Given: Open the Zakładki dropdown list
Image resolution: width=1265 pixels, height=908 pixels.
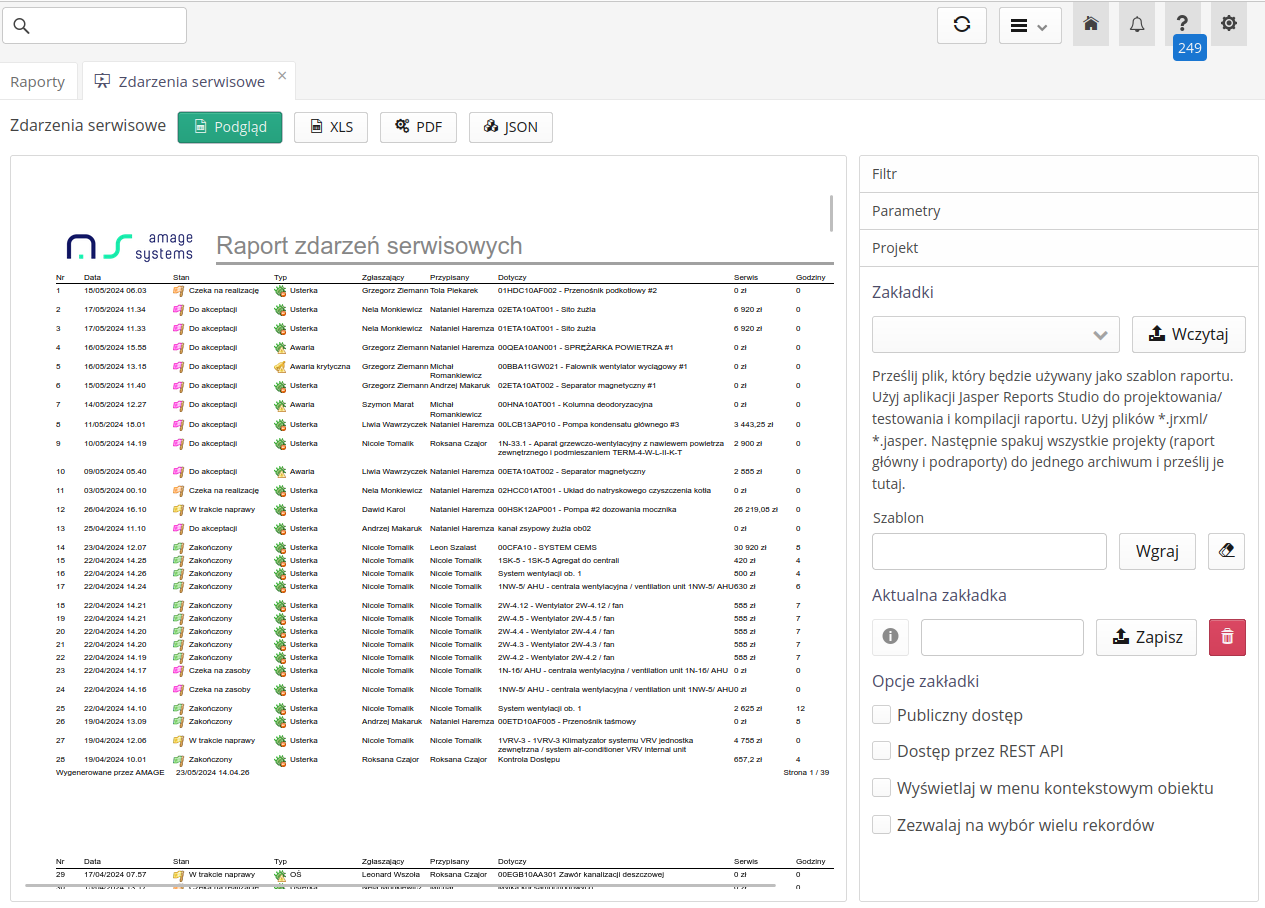Looking at the screenshot, I should click(995, 335).
